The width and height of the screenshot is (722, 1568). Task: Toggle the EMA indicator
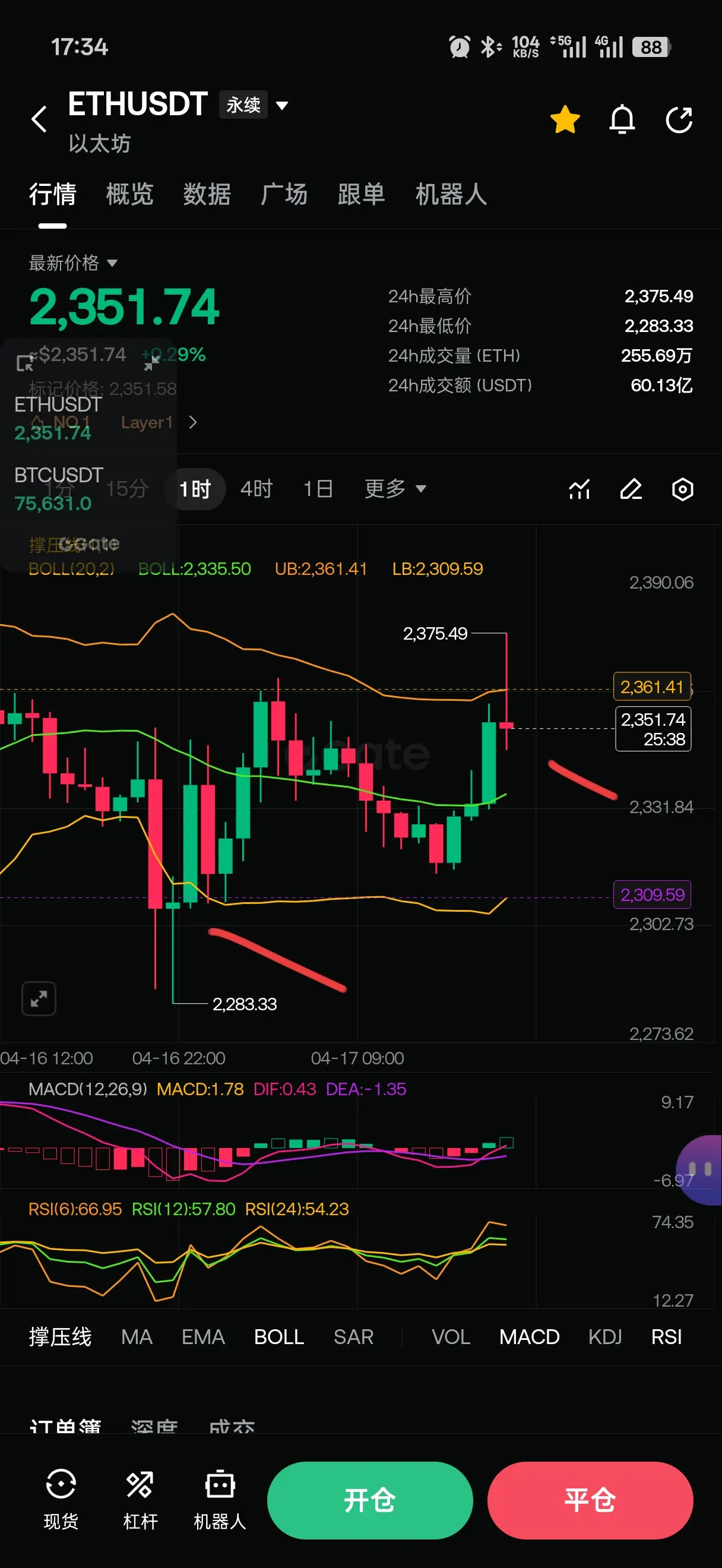click(x=203, y=1337)
